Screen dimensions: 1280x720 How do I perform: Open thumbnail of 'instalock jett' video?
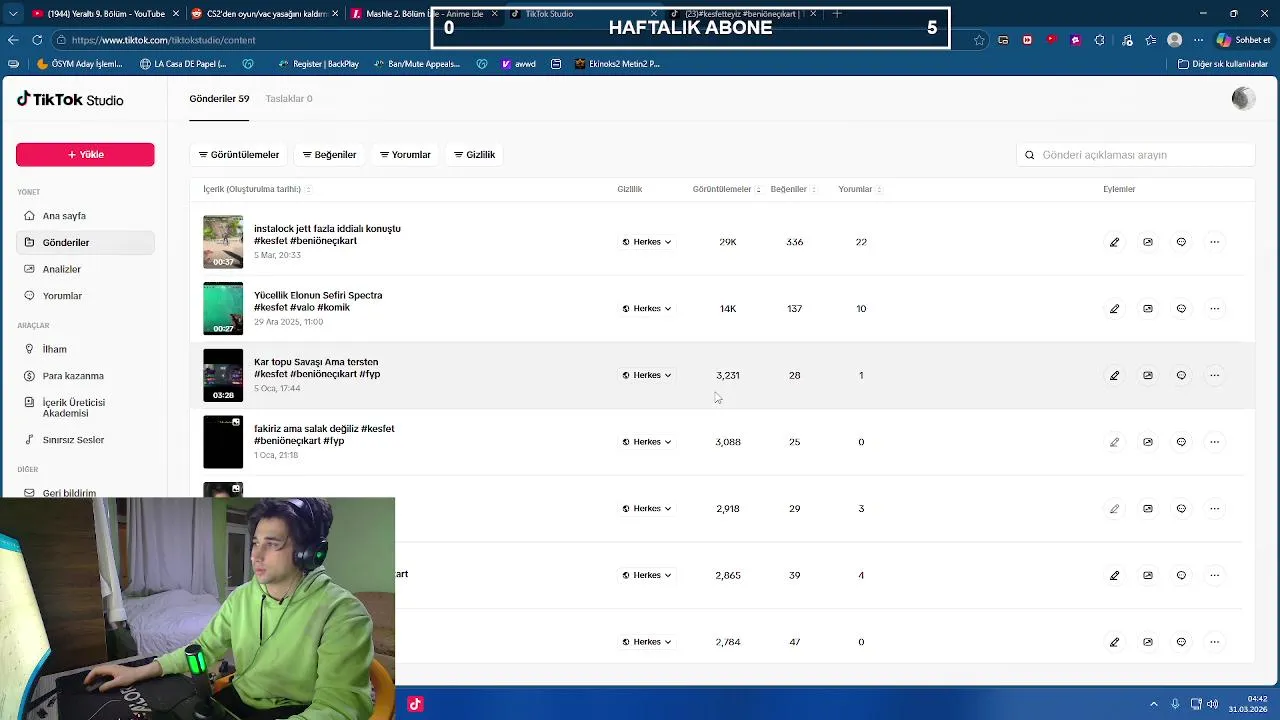pos(223,242)
